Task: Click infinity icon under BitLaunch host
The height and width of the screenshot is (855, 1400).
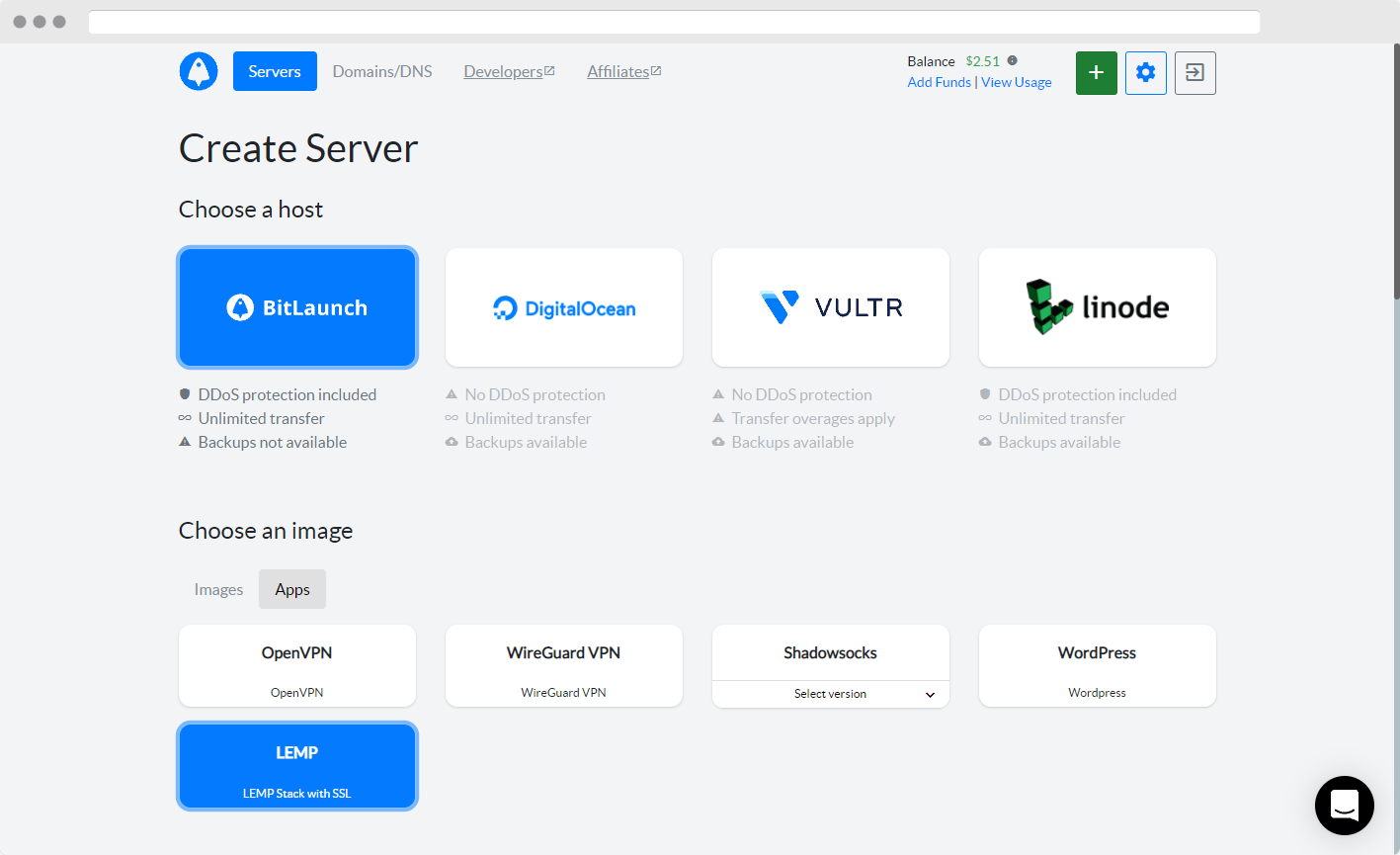Action: [x=185, y=418]
